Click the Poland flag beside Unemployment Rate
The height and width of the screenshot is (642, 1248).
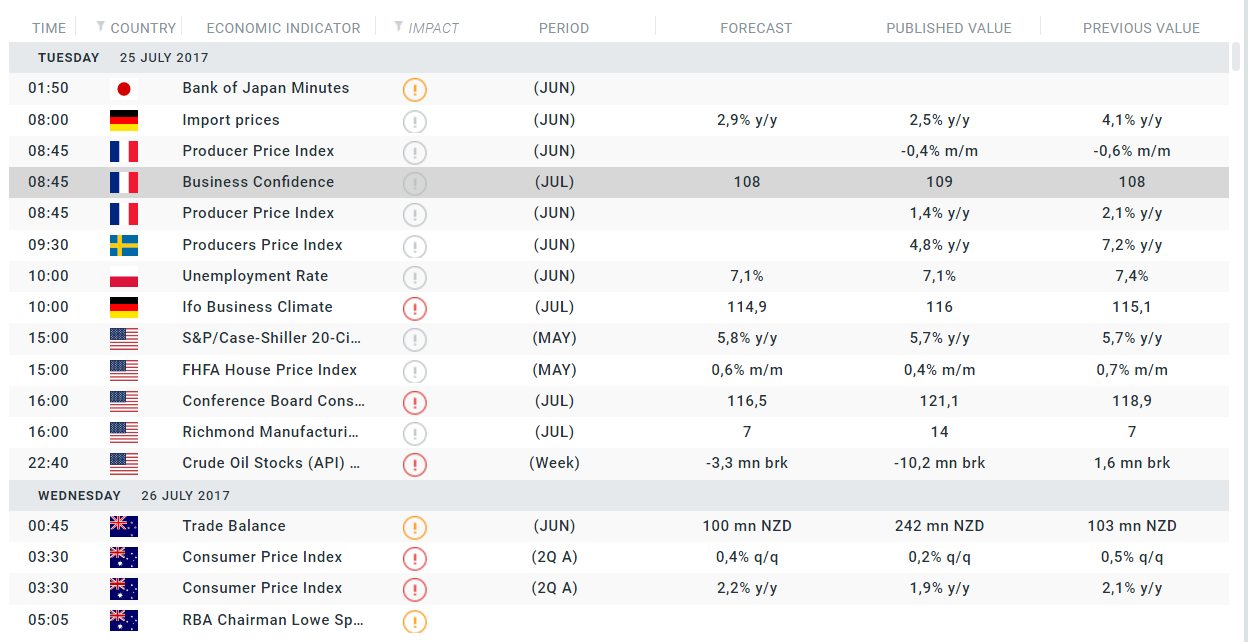(124, 277)
